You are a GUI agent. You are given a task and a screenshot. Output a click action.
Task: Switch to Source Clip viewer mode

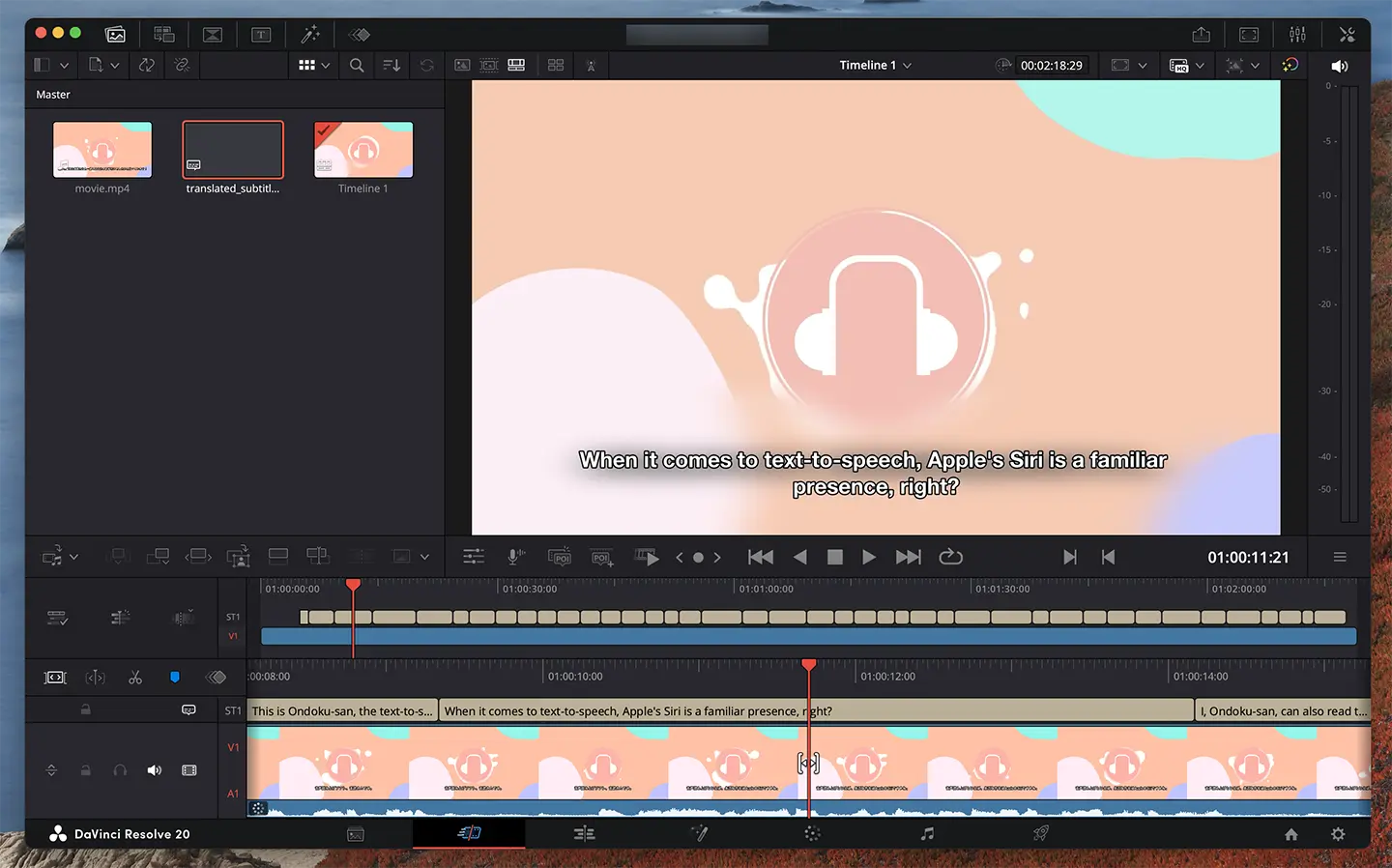(x=462, y=66)
